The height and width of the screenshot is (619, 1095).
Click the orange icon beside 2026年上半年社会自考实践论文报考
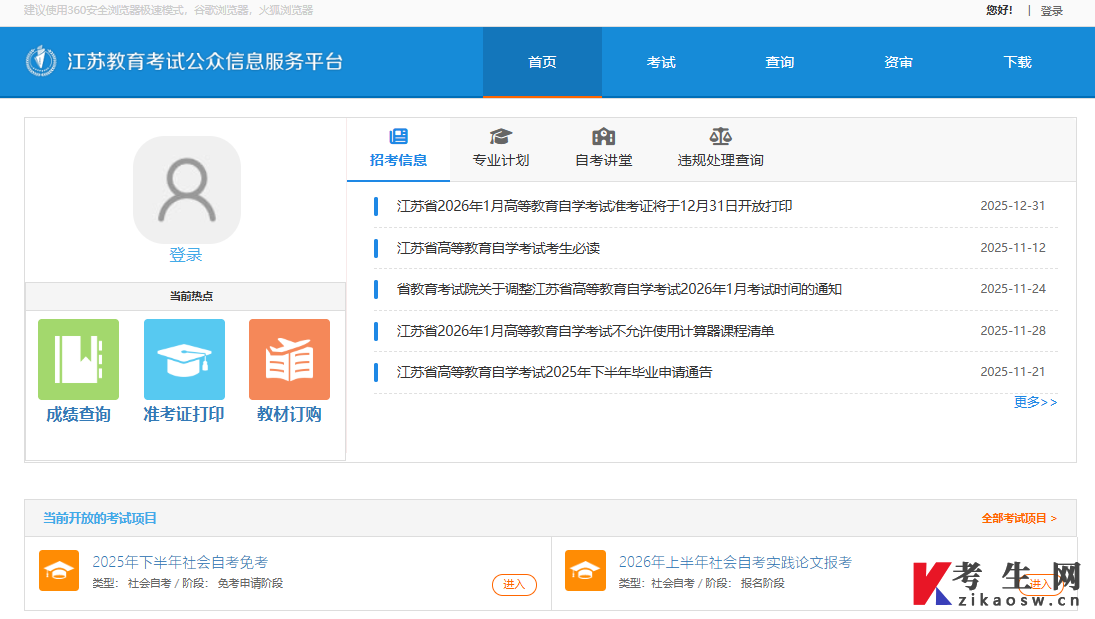(585, 571)
